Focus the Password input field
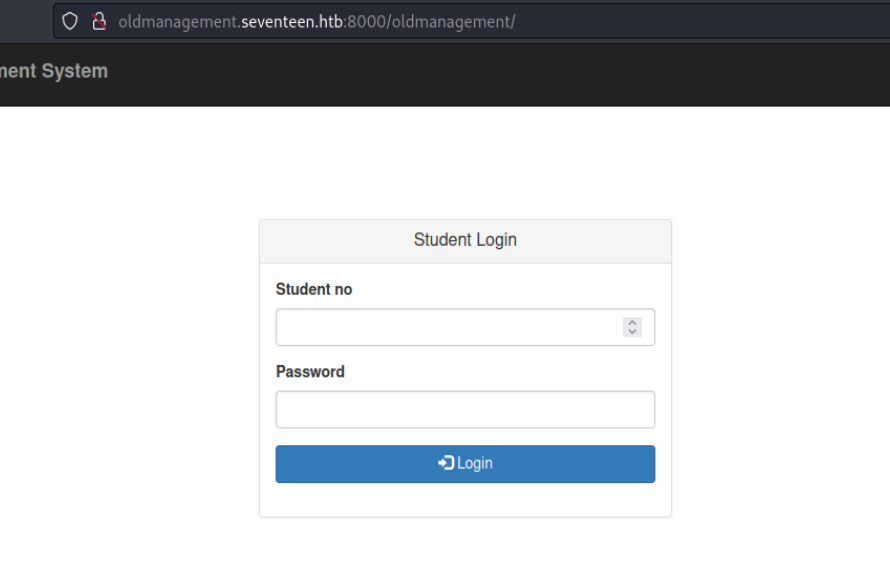890x580 pixels. click(x=465, y=409)
